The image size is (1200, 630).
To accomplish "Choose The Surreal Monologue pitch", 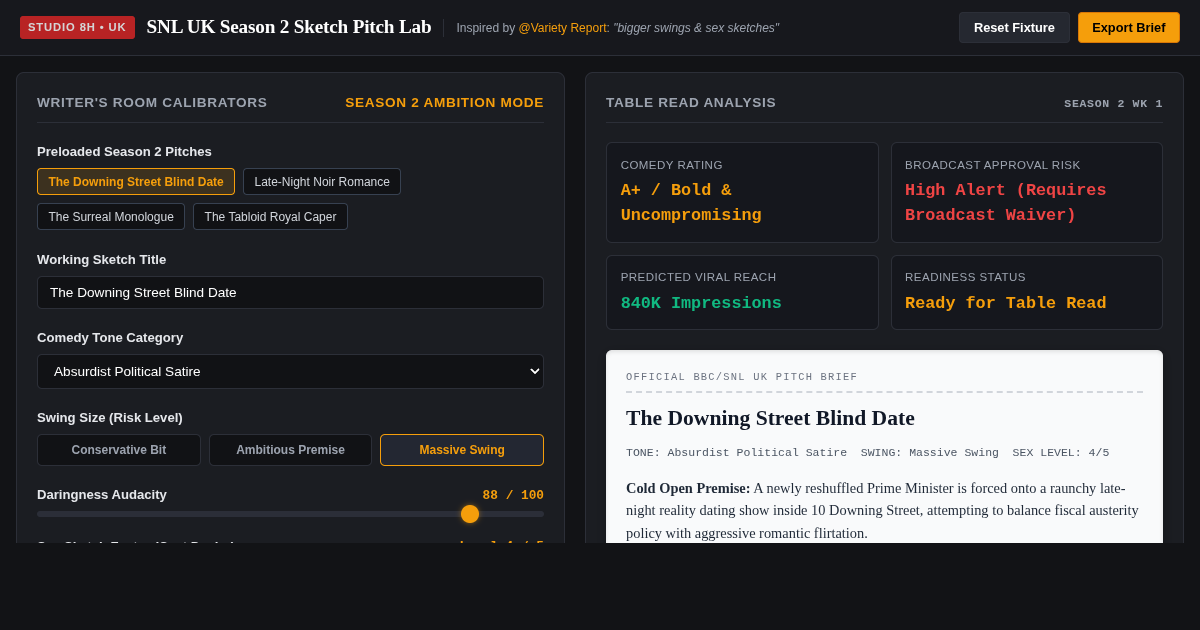I will coord(111,217).
